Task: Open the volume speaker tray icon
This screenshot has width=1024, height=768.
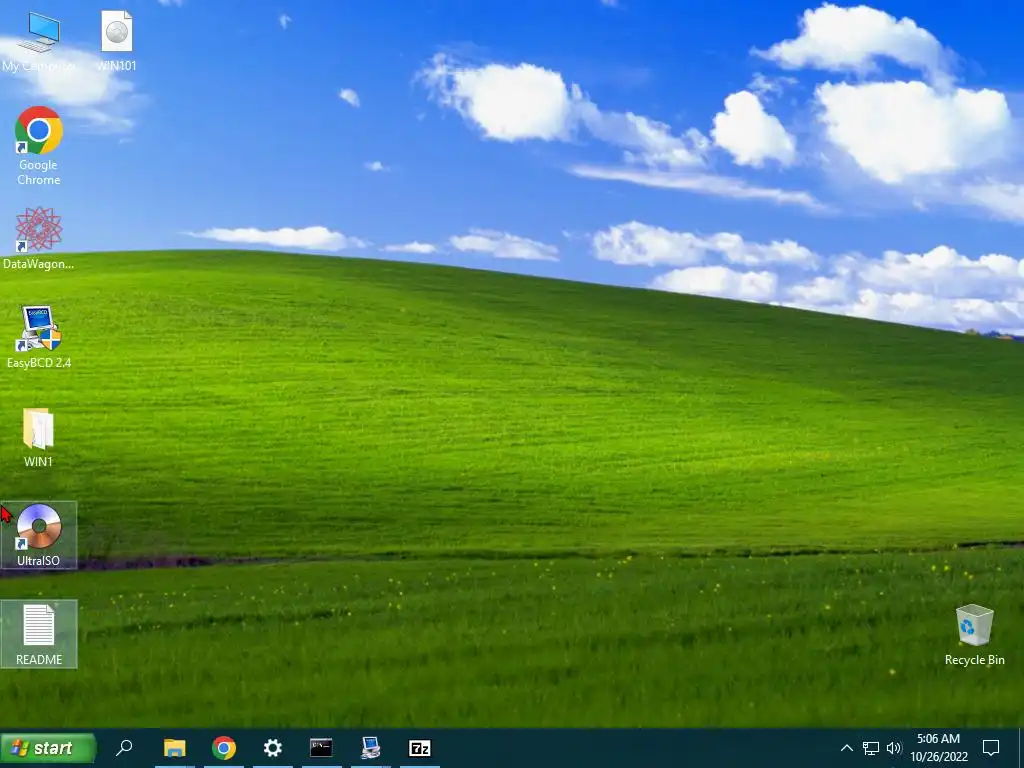Action: [x=894, y=748]
